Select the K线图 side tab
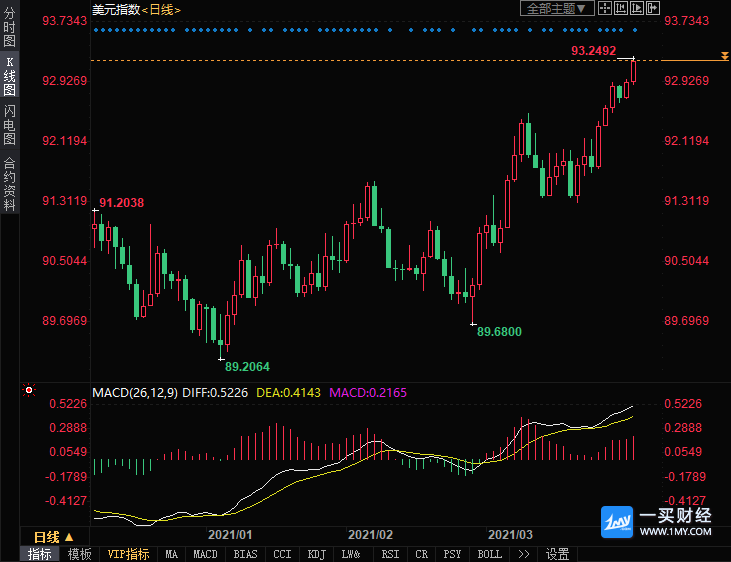The width and height of the screenshot is (731, 562). 9,76
